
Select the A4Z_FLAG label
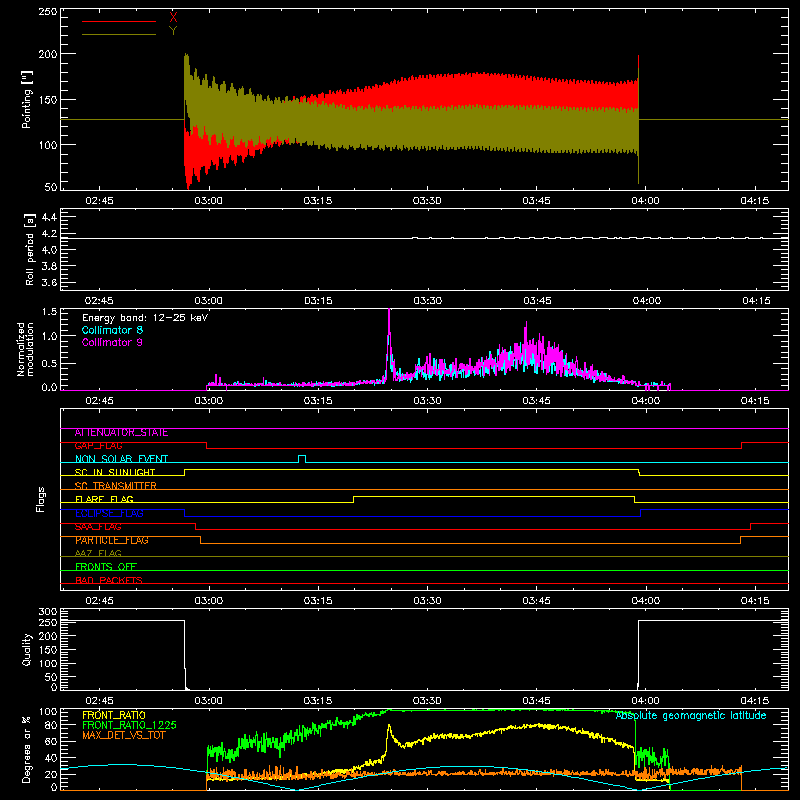pyautogui.click(x=98, y=554)
